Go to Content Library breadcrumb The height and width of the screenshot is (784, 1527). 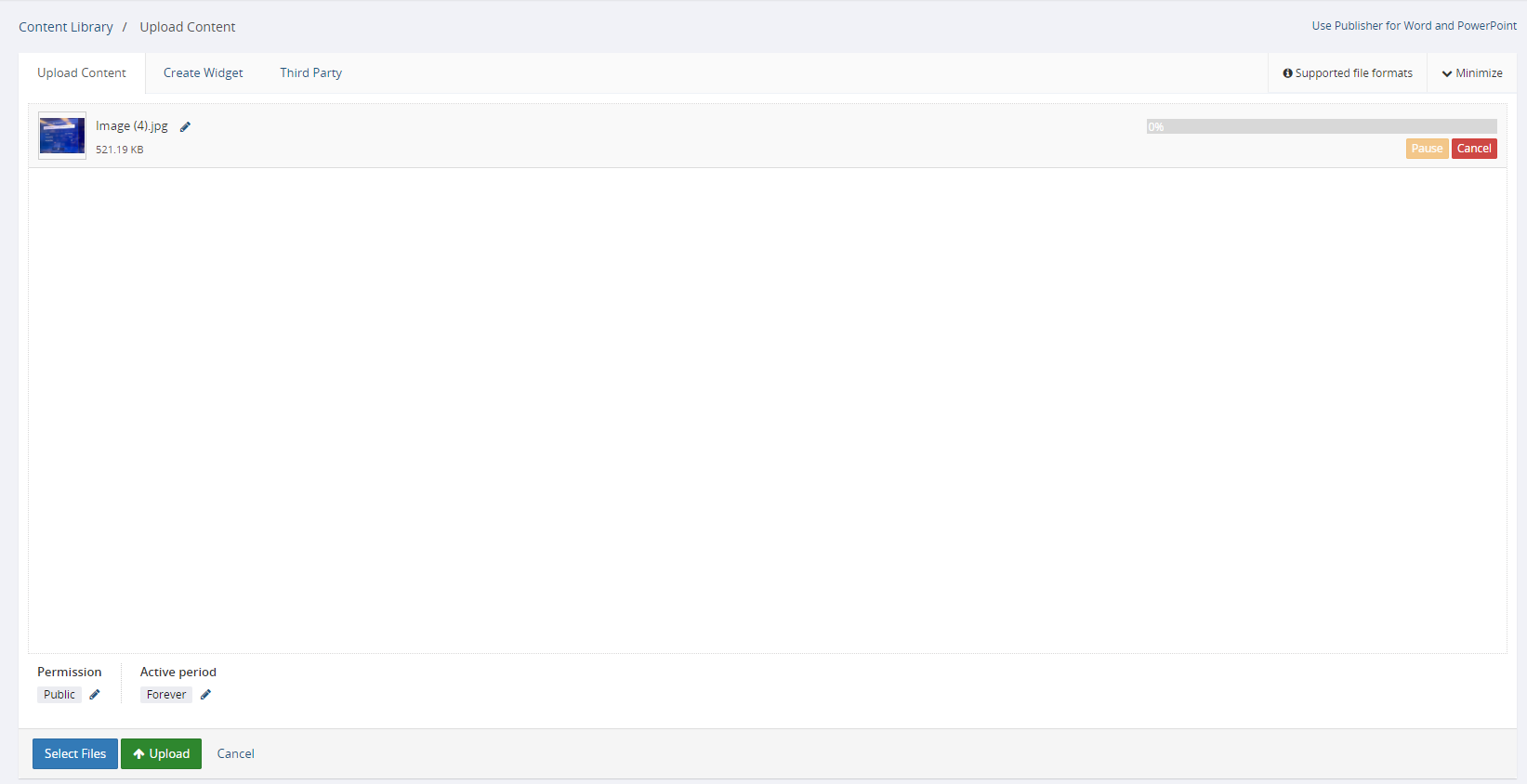[x=66, y=27]
